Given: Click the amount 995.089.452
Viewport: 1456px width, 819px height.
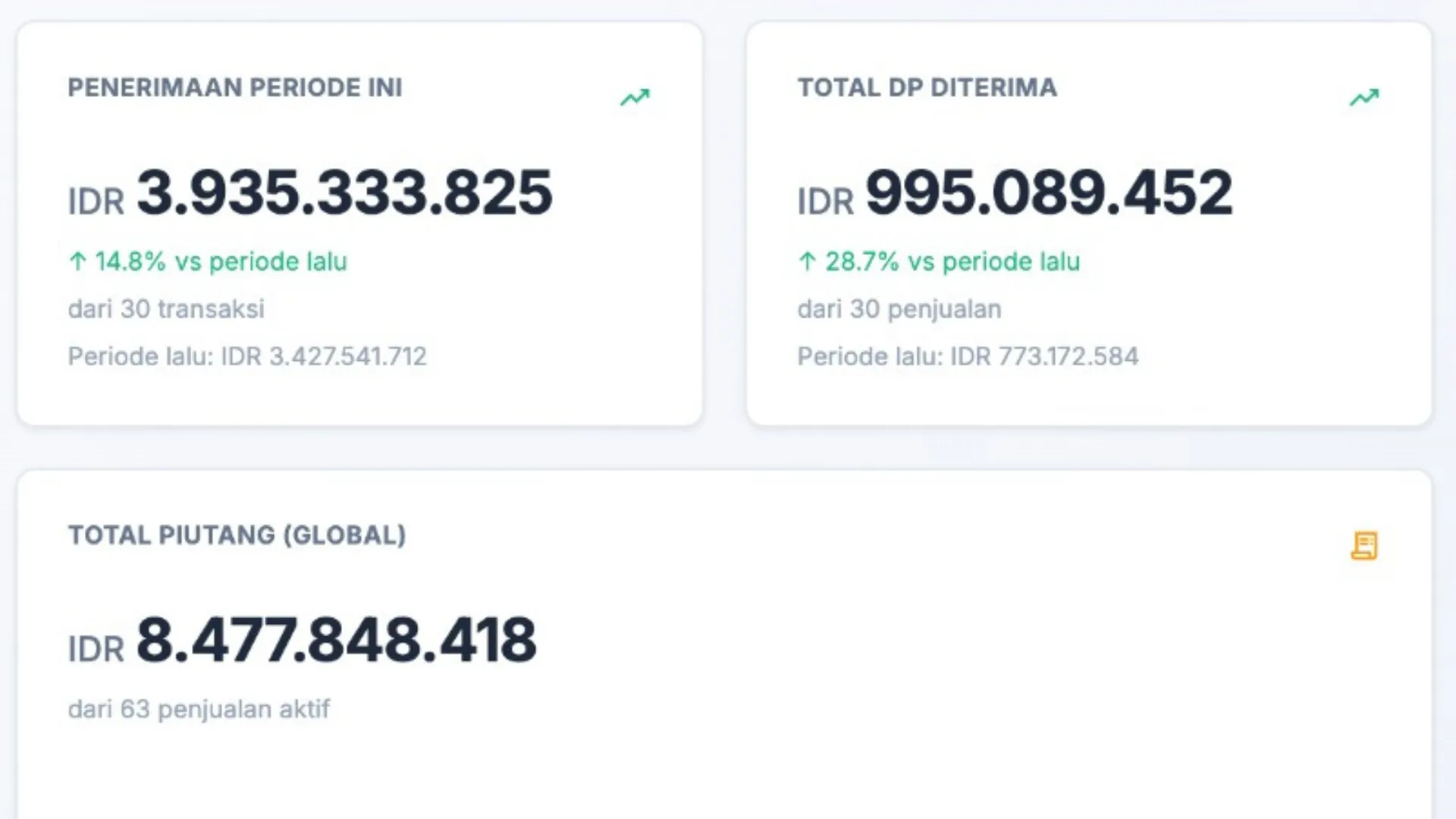Looking at the screenshot, I should (1049, 193).
